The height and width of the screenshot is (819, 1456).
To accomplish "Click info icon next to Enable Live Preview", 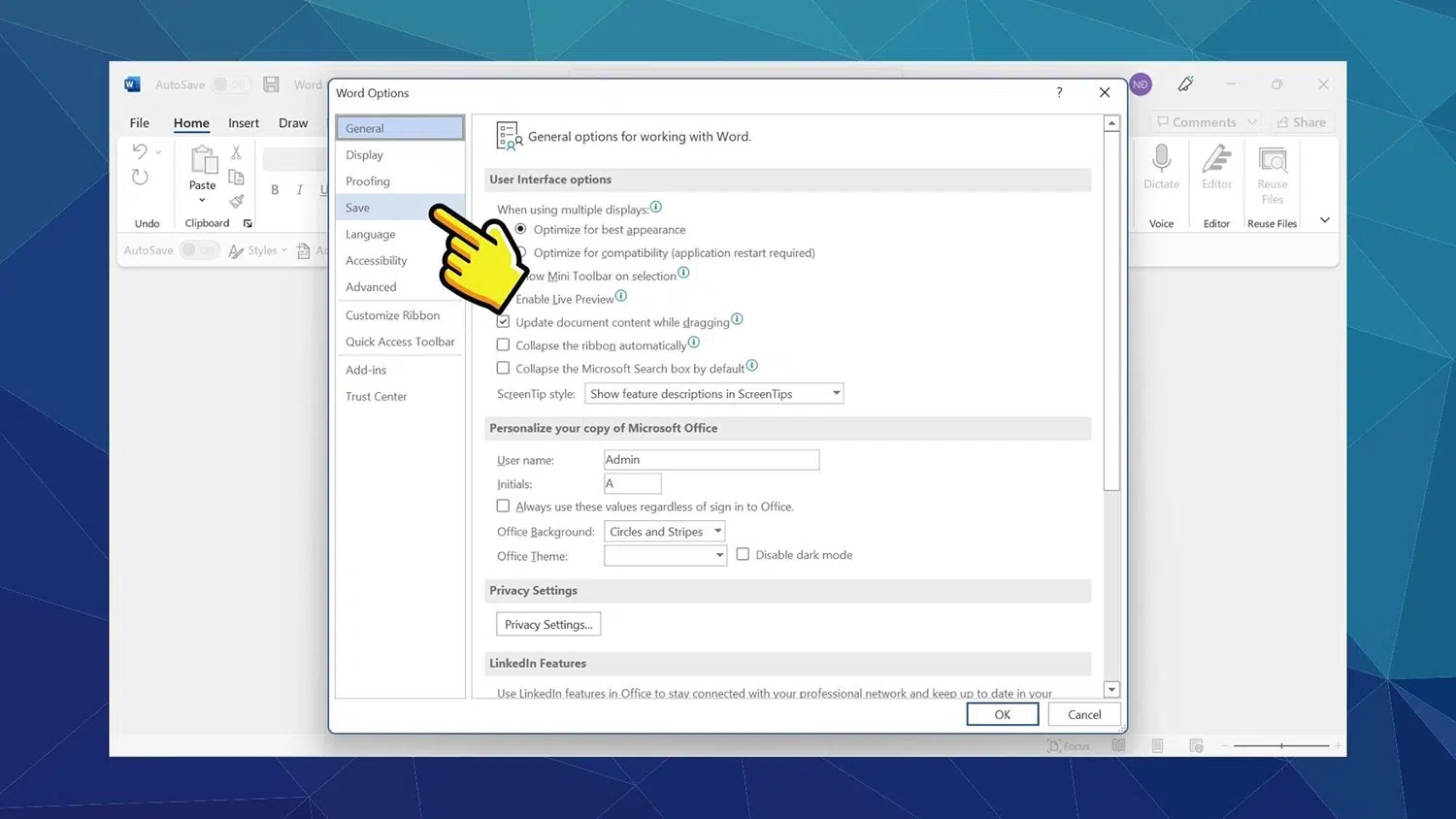I will [x=621, y=296].
